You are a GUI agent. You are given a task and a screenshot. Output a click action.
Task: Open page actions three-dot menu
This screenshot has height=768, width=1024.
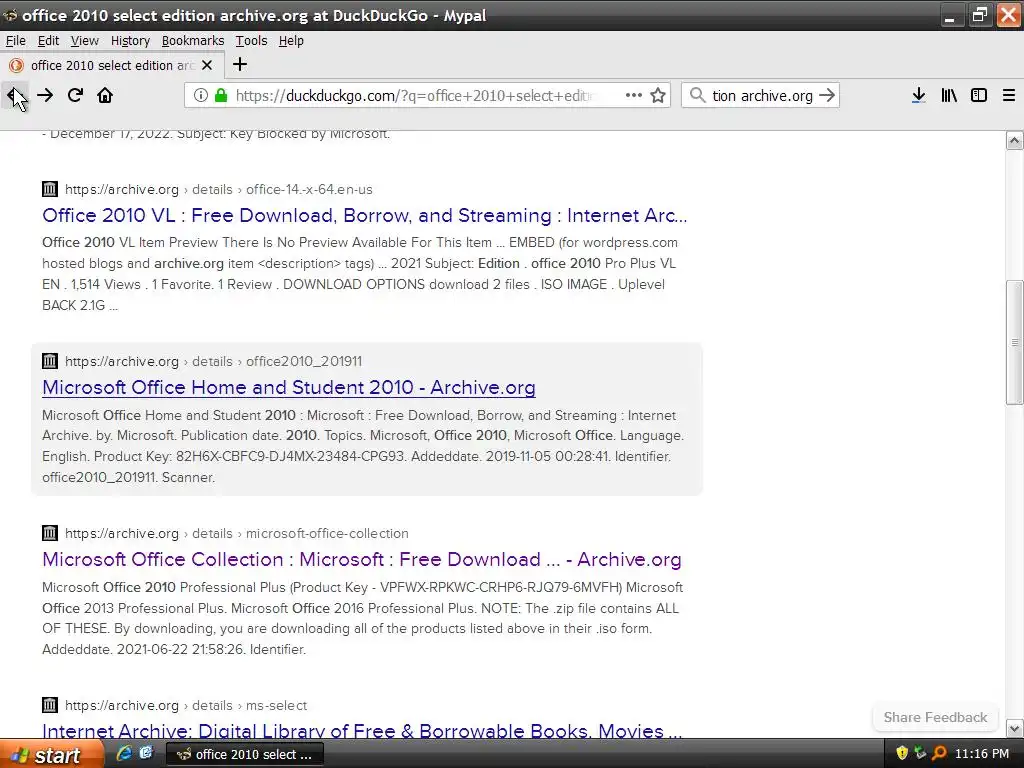[633, 95]
